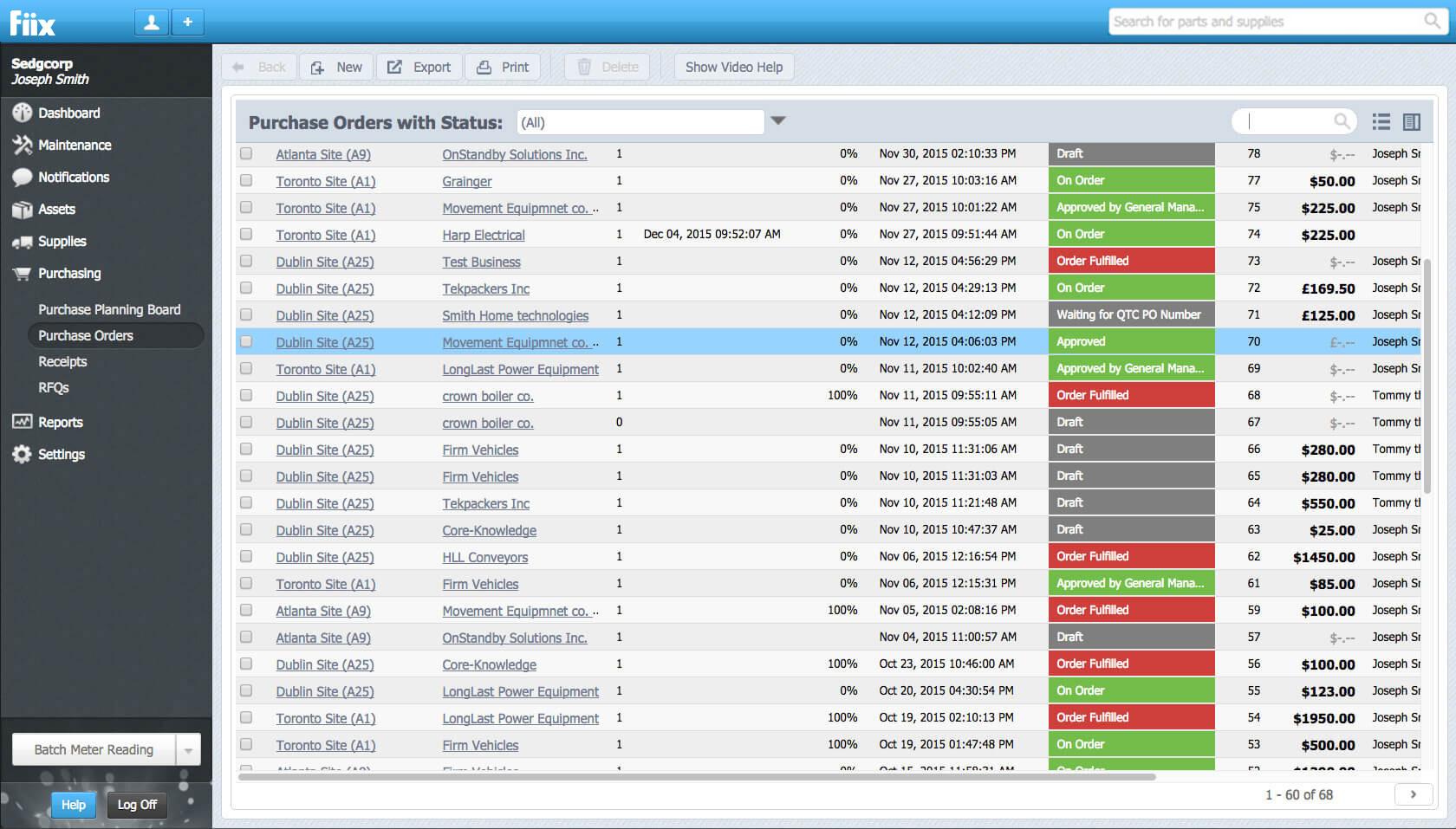Expand the Batch Meter Reading options arrow
Image resolution: width=1456 pixels, height=829 pixels.
click(x=188, y=748)
